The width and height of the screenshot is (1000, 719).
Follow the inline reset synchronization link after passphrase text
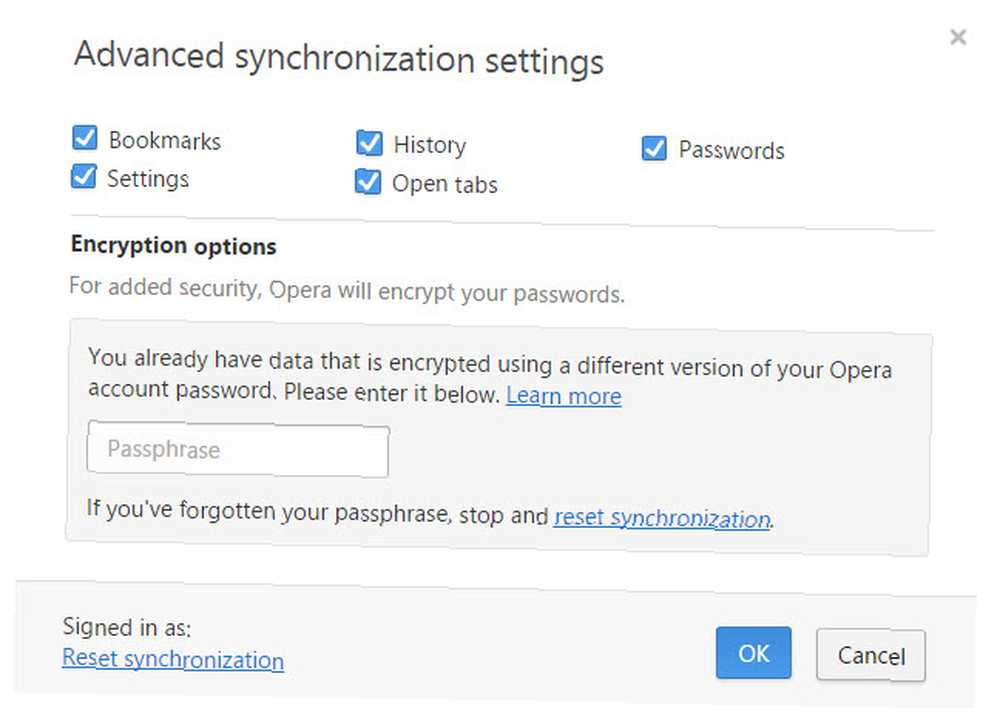pyautogui.click(x=663, y=518)
